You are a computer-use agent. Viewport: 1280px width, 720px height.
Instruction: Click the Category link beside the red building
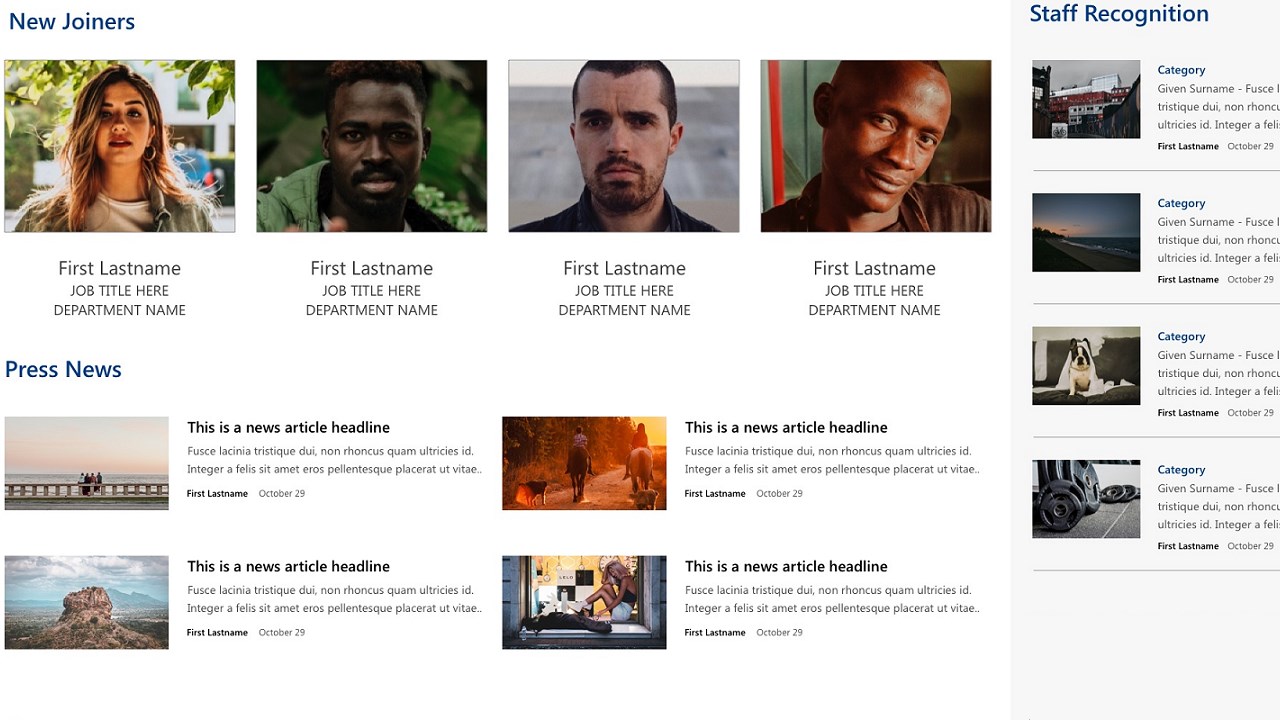(x=1181, y=70)
